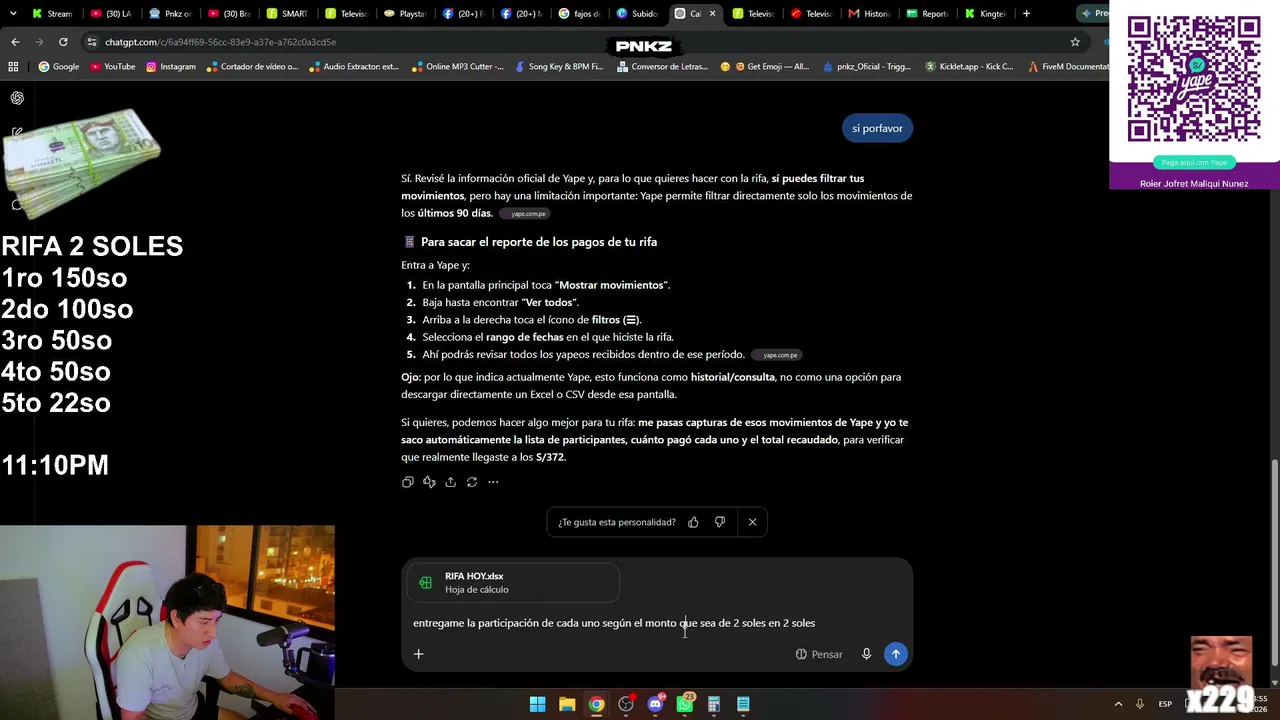The image size is (1280, 720).
Task: Switch to the Reporte browser tab
Action: tap(927, 14)
